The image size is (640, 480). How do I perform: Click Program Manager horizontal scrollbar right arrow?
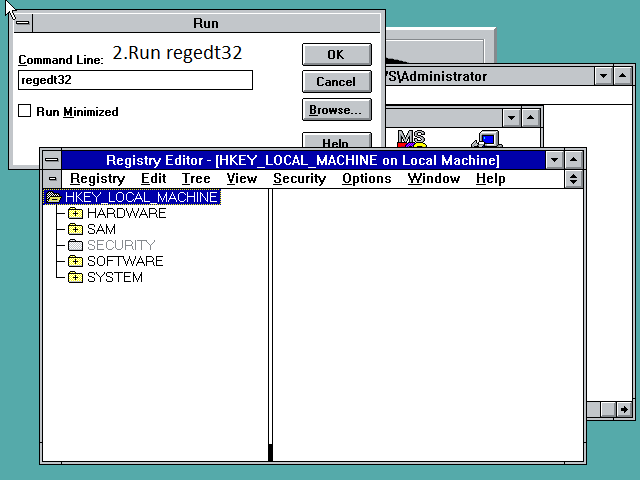[x=624, y=409]
